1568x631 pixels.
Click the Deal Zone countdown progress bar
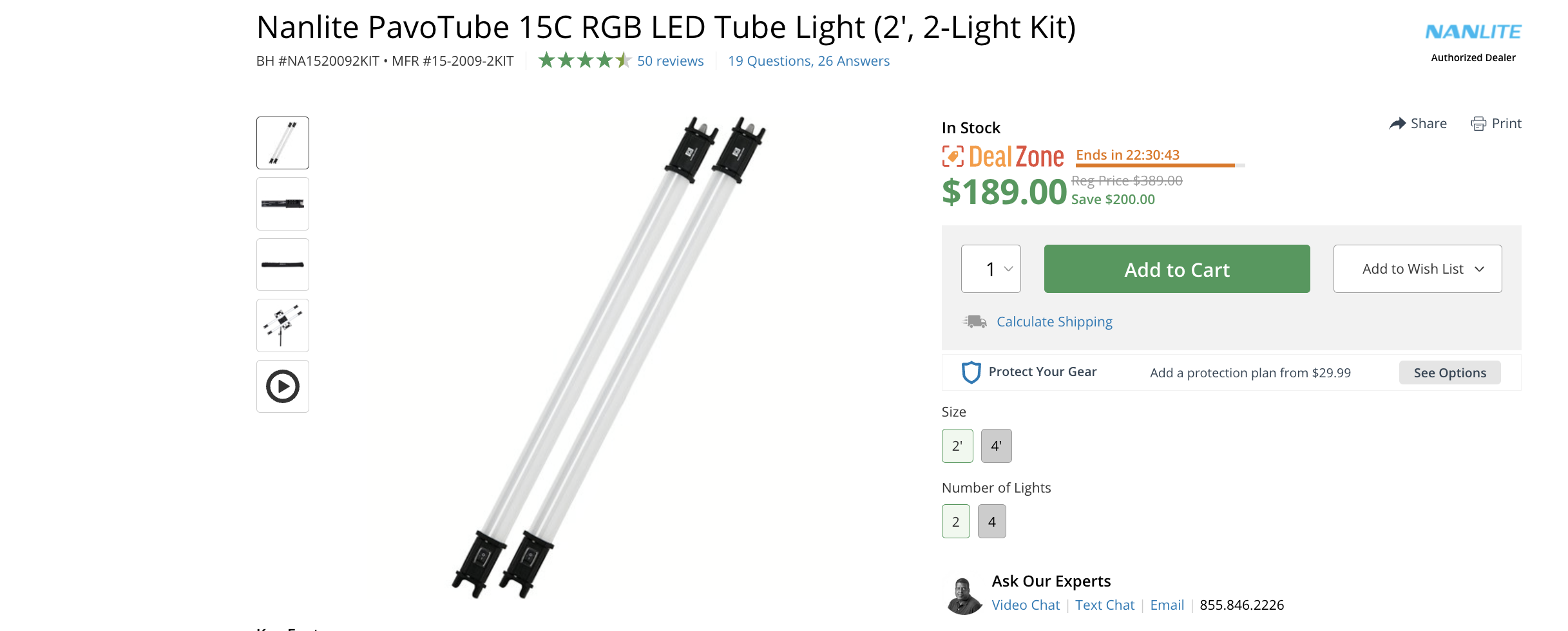click(x=1160, y=165)
